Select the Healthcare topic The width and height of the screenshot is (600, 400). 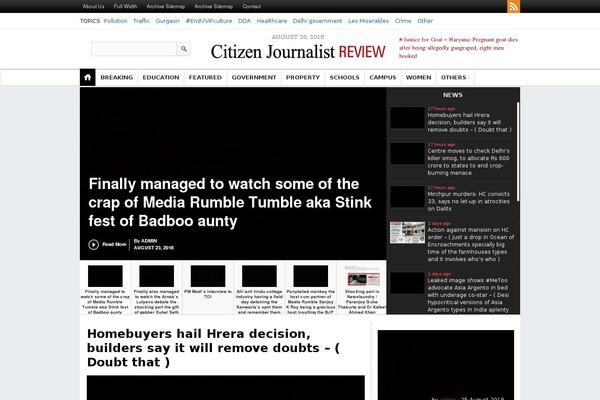pyautogui.click(x=272, y=21)
